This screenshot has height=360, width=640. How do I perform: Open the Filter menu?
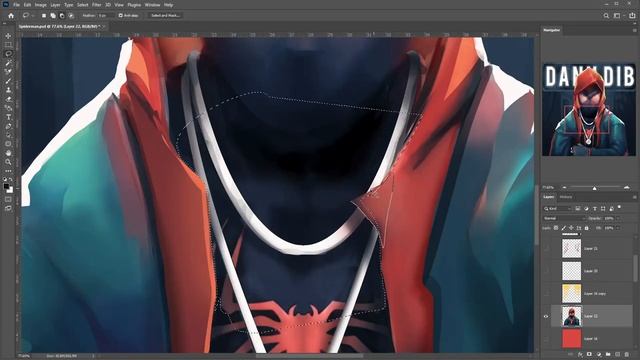click(96, 5)
